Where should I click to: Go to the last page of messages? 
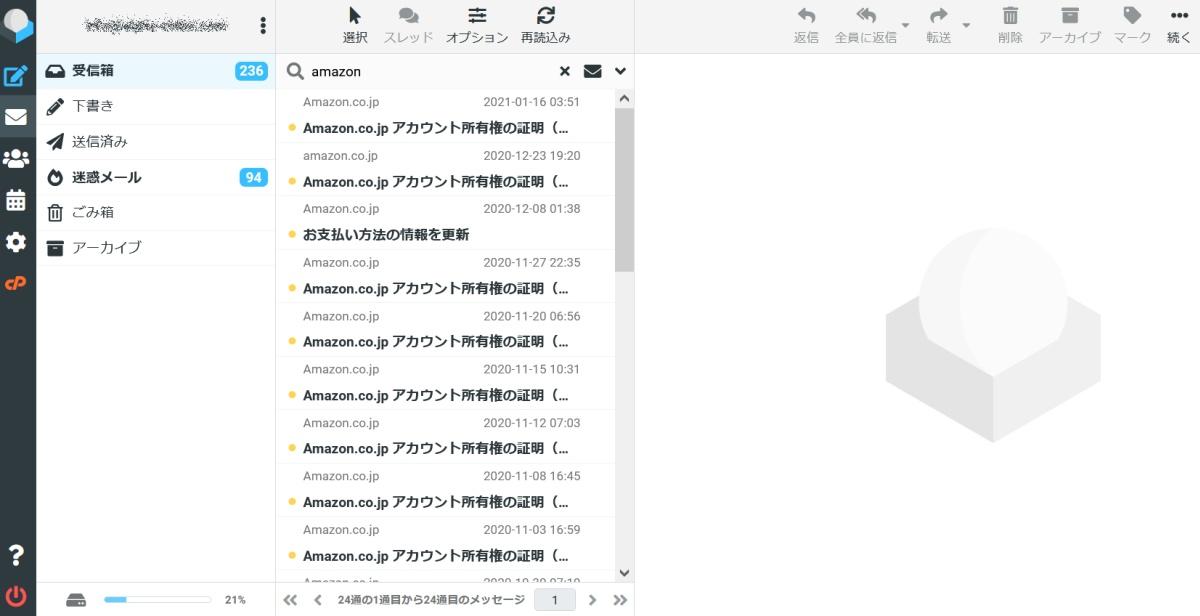(x=620, y=600)
